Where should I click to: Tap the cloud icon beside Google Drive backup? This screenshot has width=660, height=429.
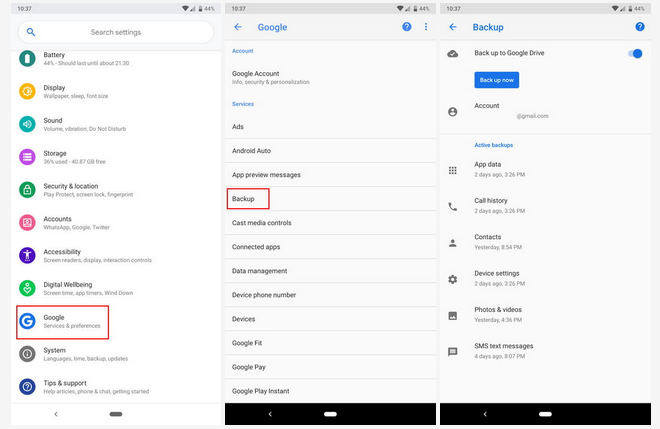[x=452, y=54]
